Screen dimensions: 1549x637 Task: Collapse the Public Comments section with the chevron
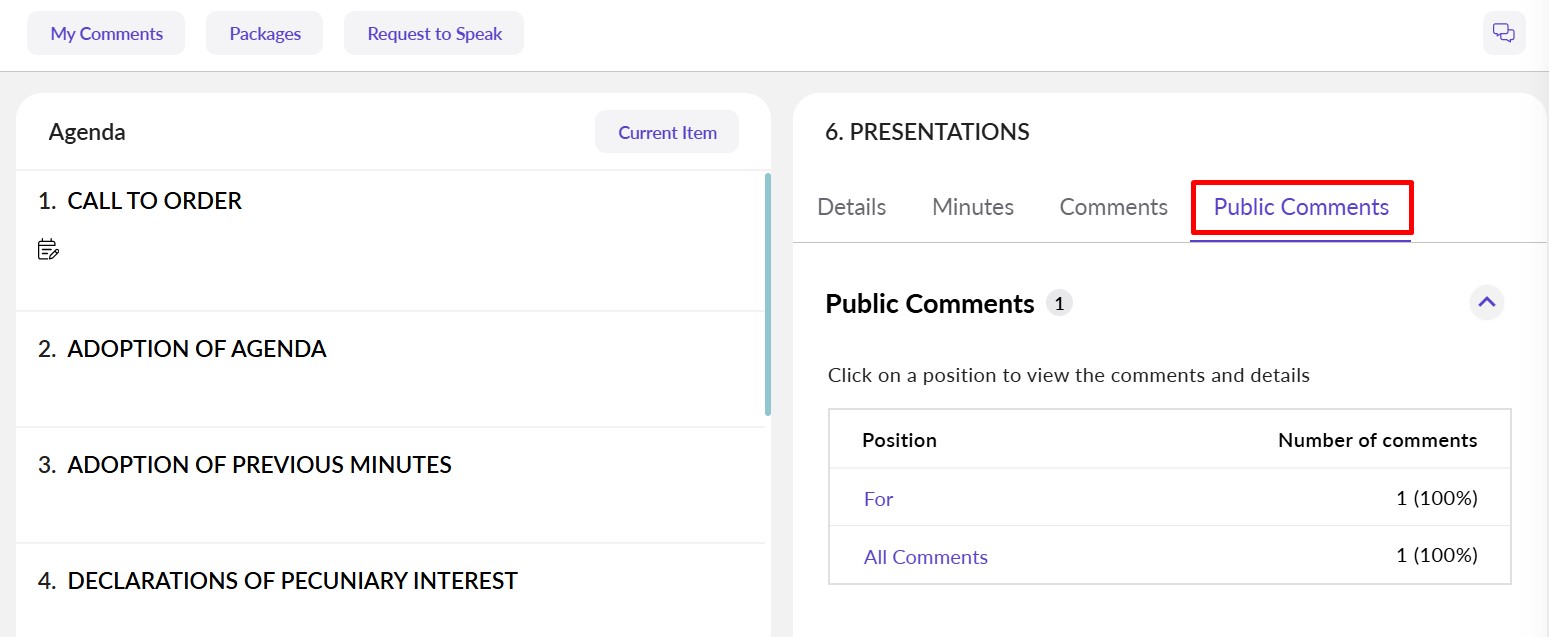pos(1486,302)
